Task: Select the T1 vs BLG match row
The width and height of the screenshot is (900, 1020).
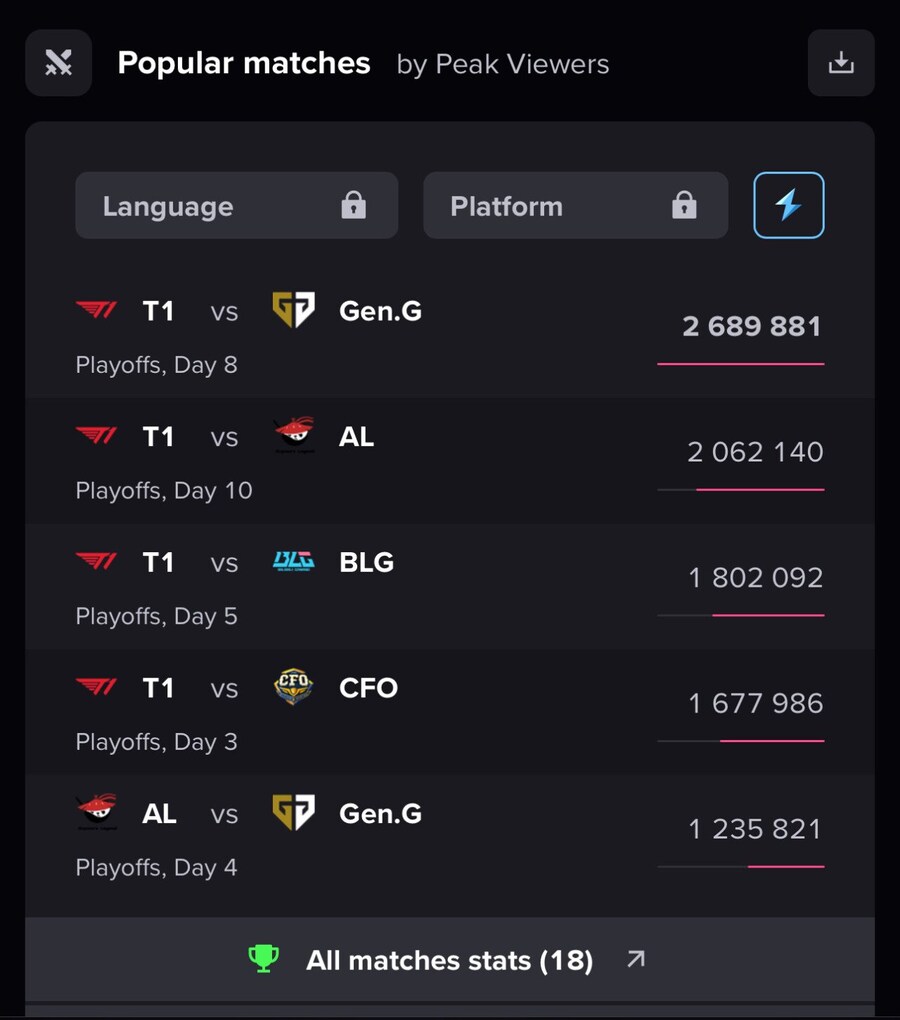Action: [450, 587]
